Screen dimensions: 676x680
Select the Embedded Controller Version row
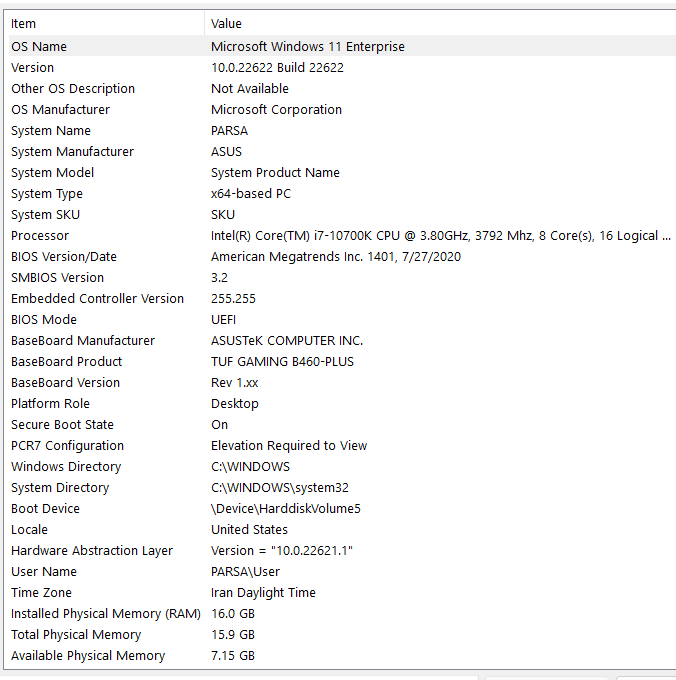[342, 299]
